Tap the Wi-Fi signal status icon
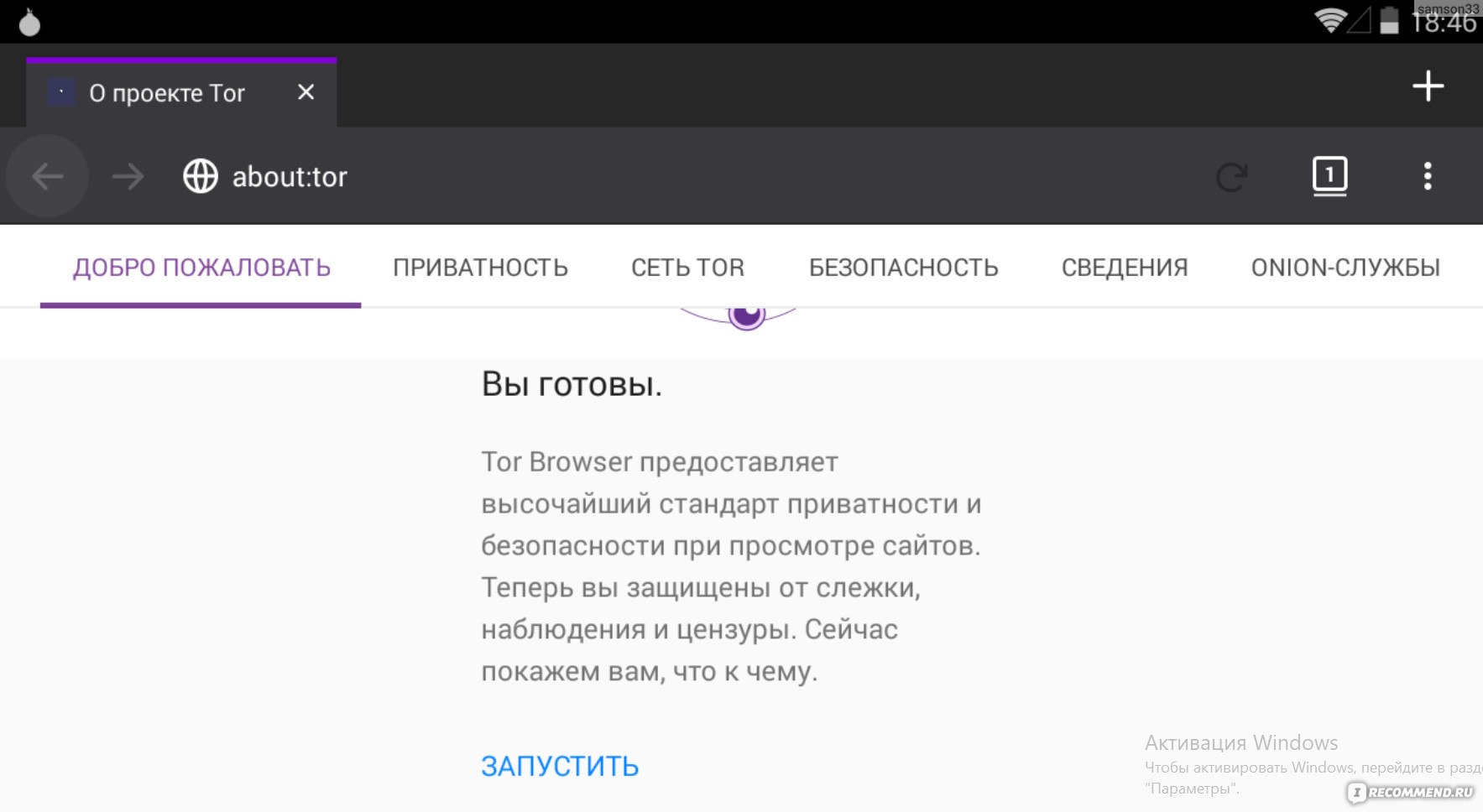1483x812 pixels. pos(1329,20)
